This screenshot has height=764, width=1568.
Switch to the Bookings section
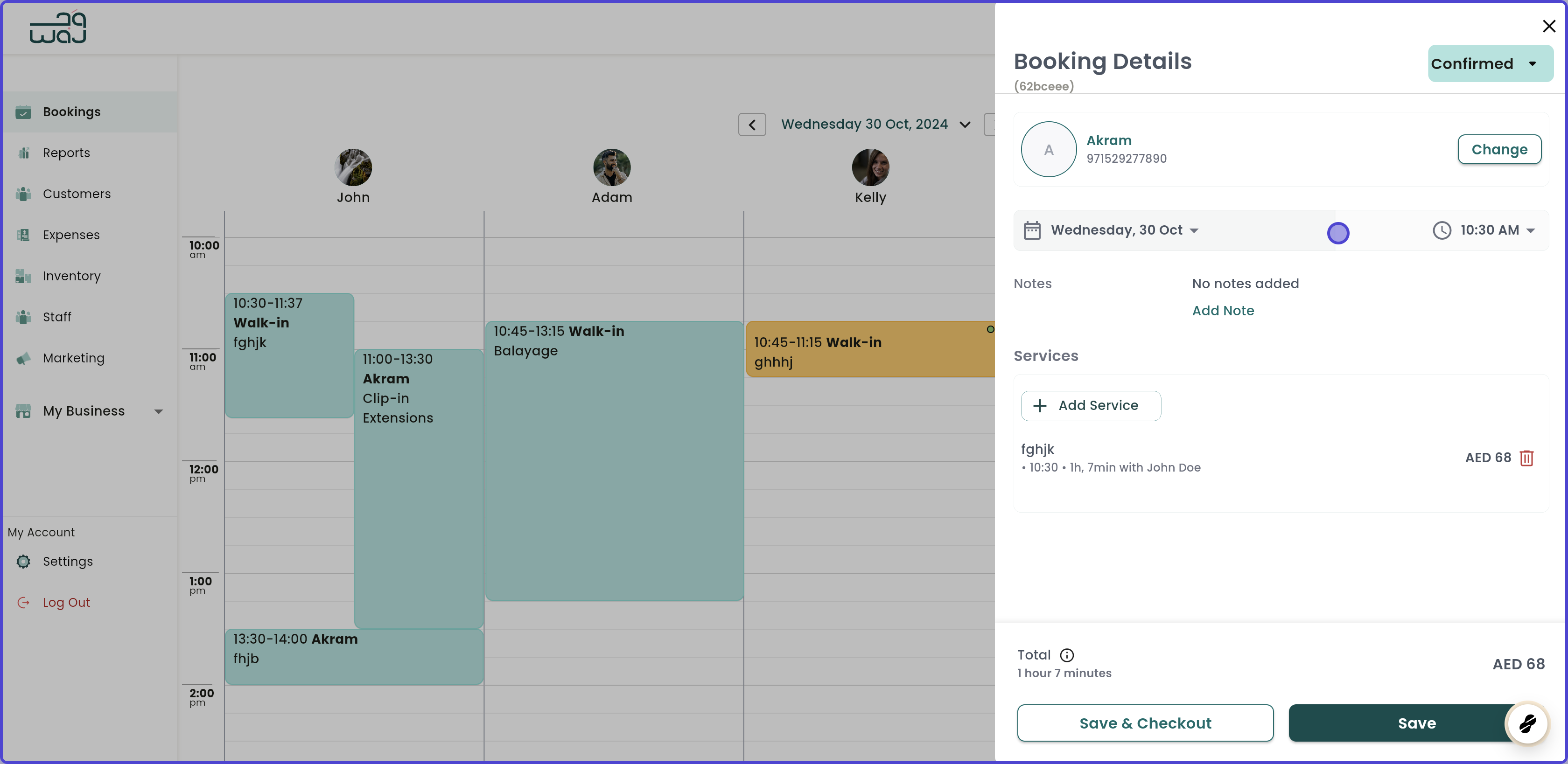click(x=71, y=112)
